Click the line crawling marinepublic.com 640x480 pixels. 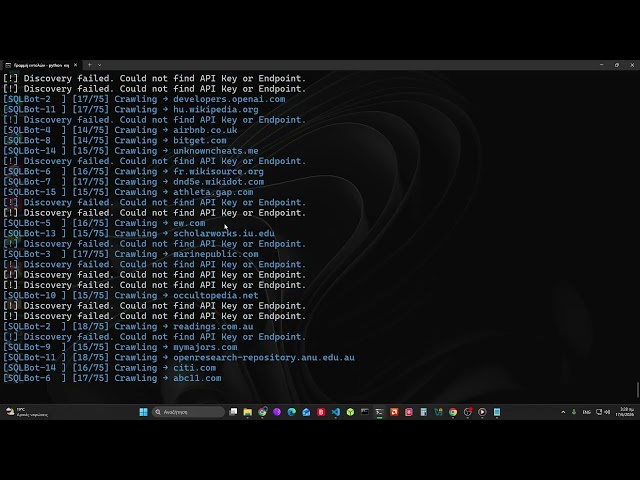[x=131, y=254]
